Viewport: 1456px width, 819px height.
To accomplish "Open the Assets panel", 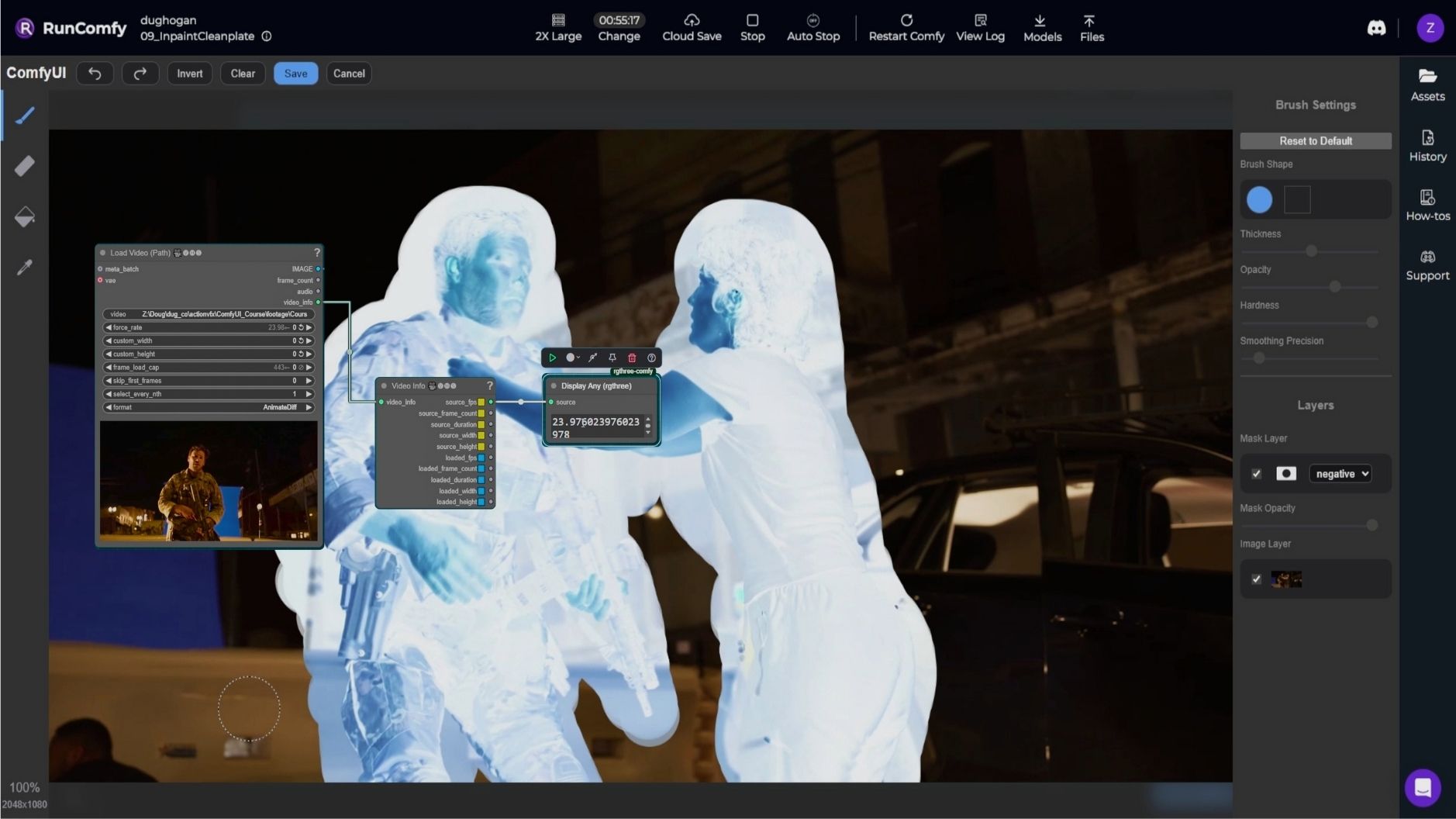I will tap(1427, 85).
